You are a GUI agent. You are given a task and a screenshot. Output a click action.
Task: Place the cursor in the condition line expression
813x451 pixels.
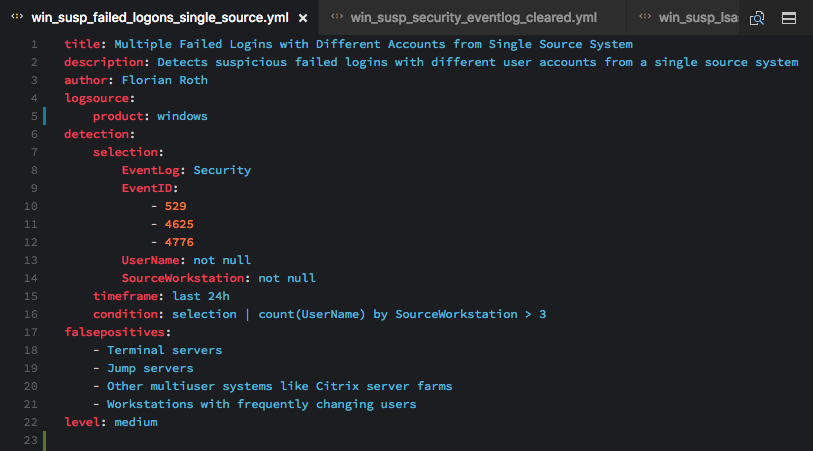pos(359,314)
